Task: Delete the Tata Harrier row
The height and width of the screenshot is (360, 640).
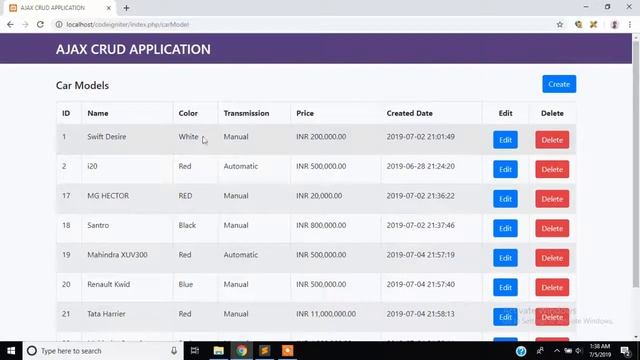Action: [x=552, y=317]
